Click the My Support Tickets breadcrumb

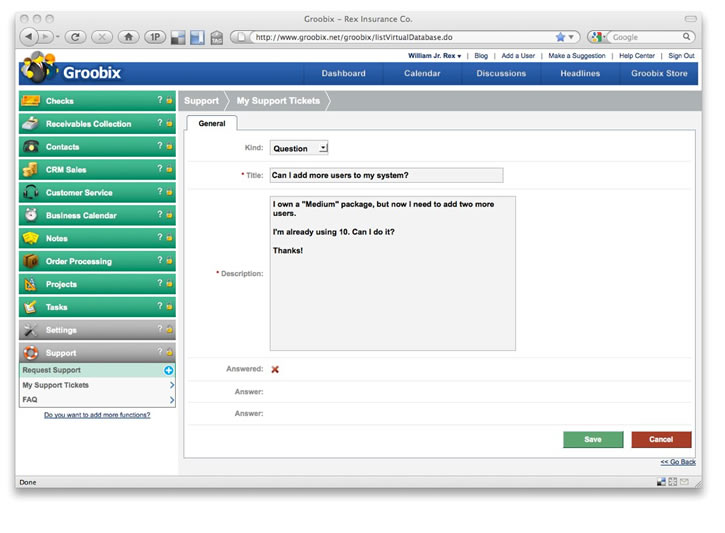click(x=278, y=100)
